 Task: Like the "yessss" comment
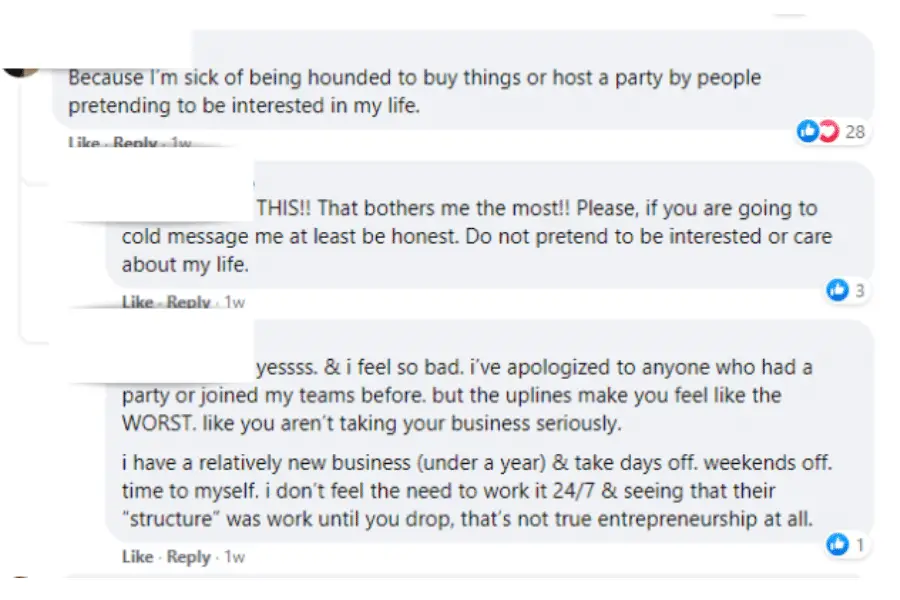(x=137, y=556)
